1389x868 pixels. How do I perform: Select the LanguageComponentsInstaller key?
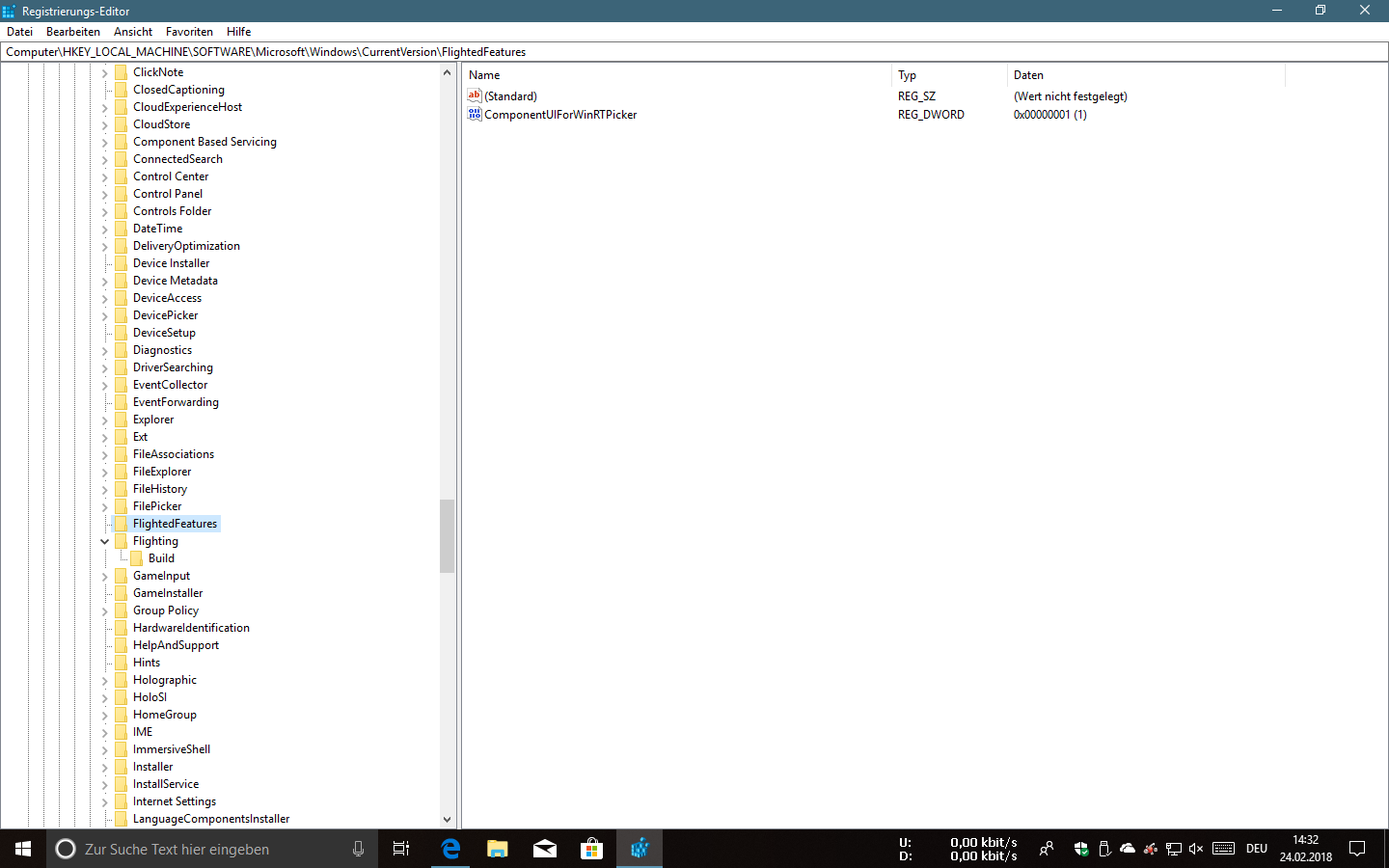point(211,819)
